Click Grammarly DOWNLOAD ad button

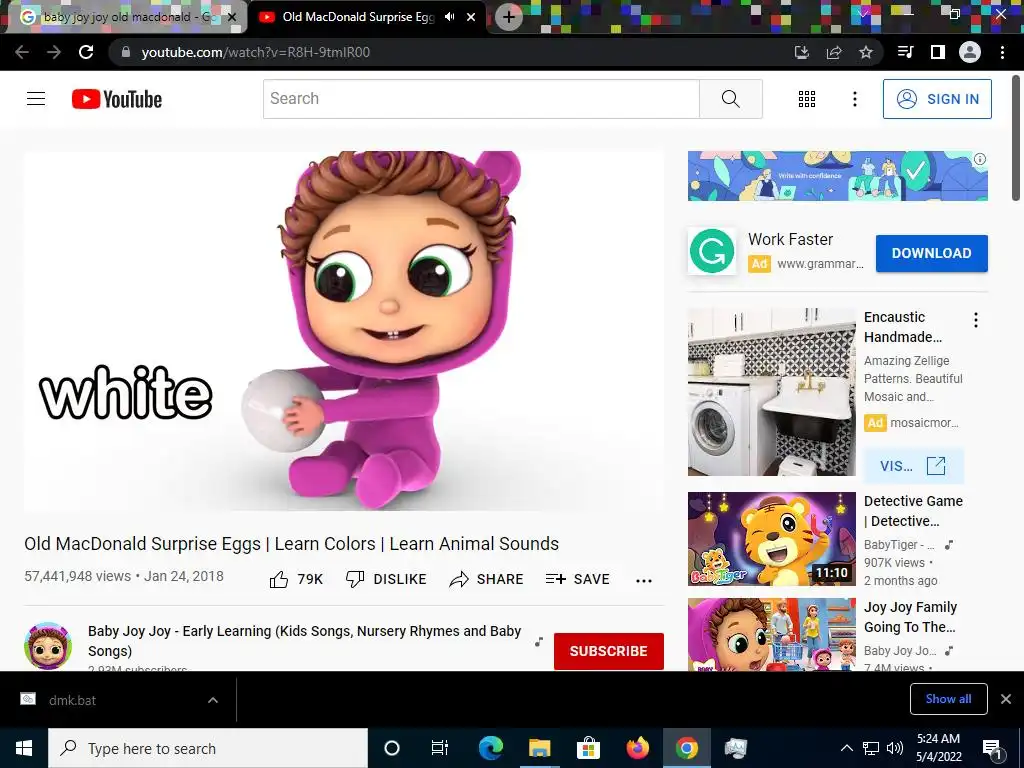point(931,253)
